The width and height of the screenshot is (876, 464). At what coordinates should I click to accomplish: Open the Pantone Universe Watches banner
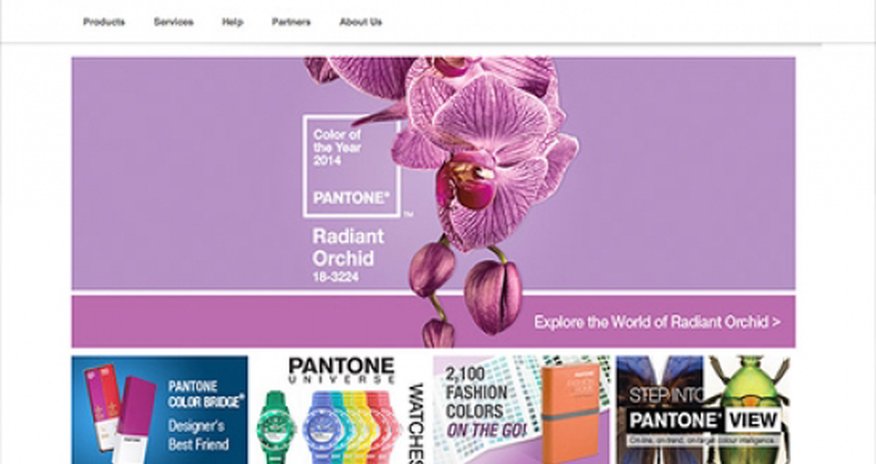click(341, 410)
